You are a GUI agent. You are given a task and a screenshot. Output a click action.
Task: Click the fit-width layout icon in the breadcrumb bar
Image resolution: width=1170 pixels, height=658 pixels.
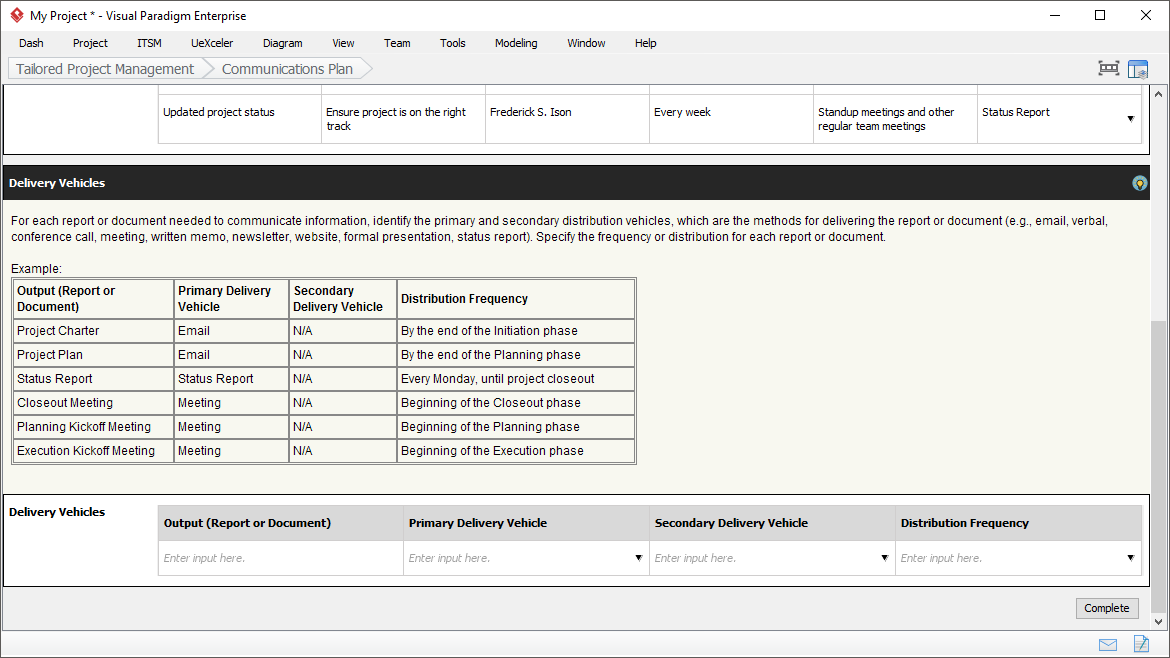[1109, 69]
